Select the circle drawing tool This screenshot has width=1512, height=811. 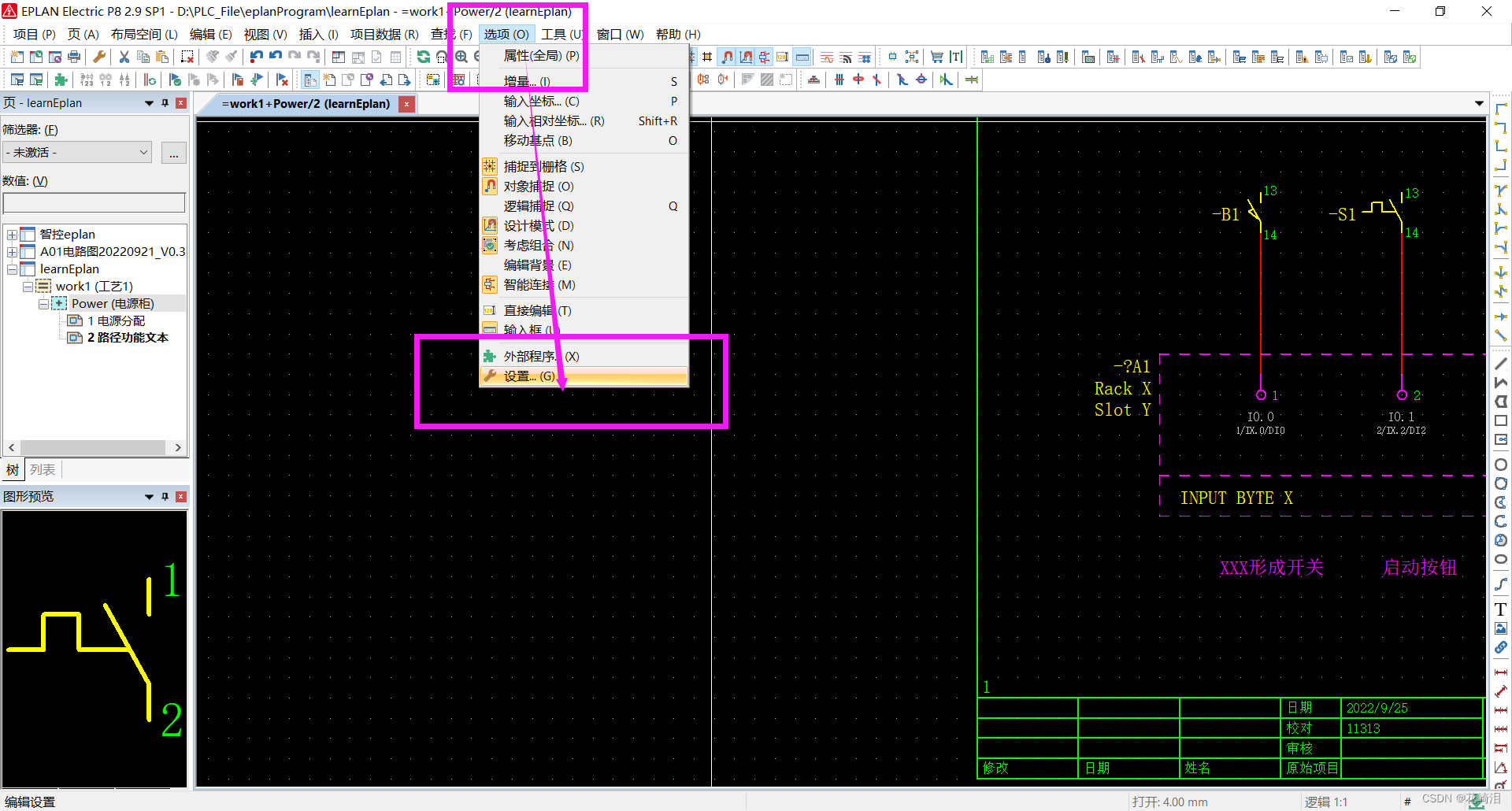1501,465
